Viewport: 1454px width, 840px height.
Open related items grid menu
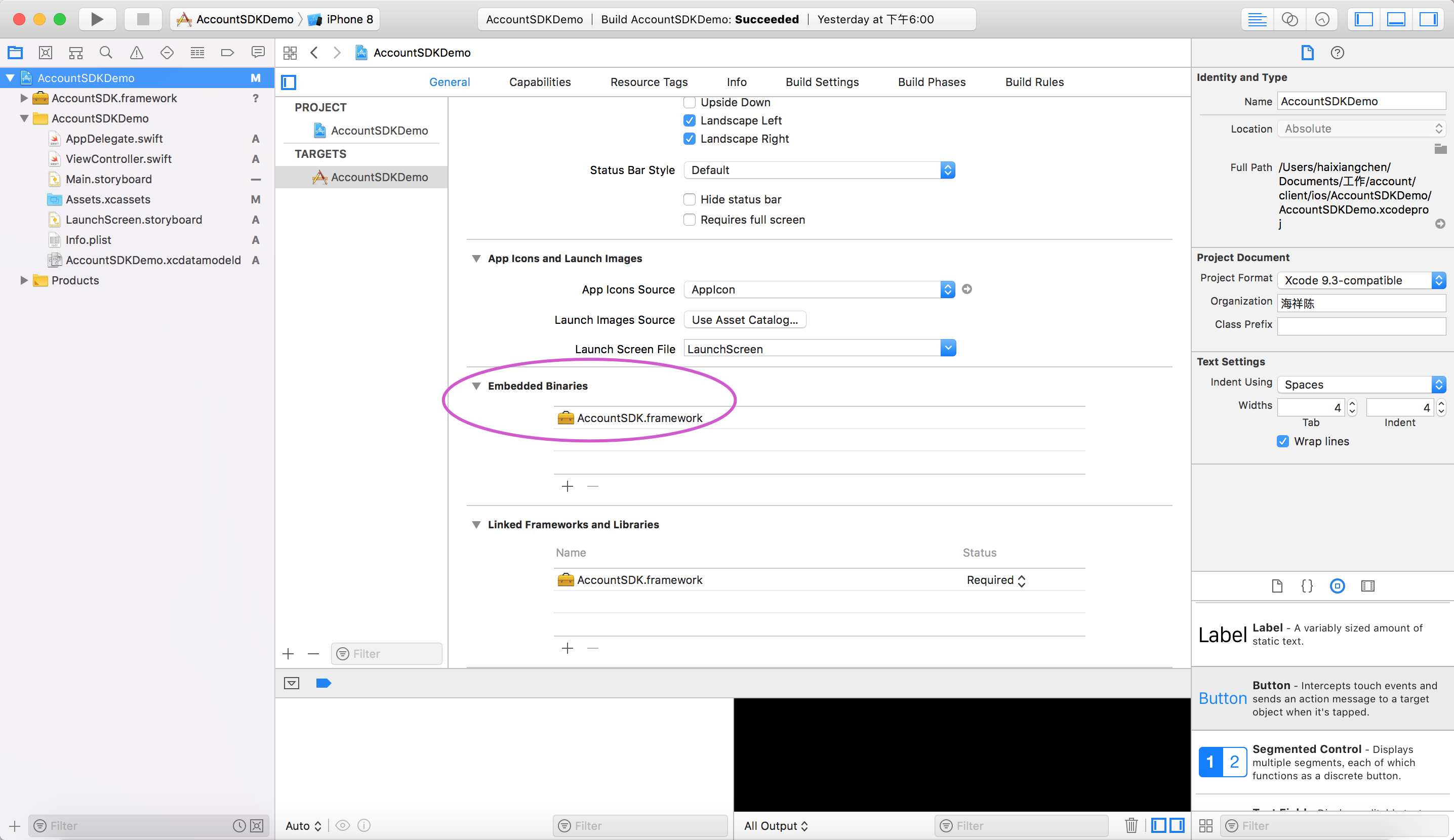[x=290, y=53]
